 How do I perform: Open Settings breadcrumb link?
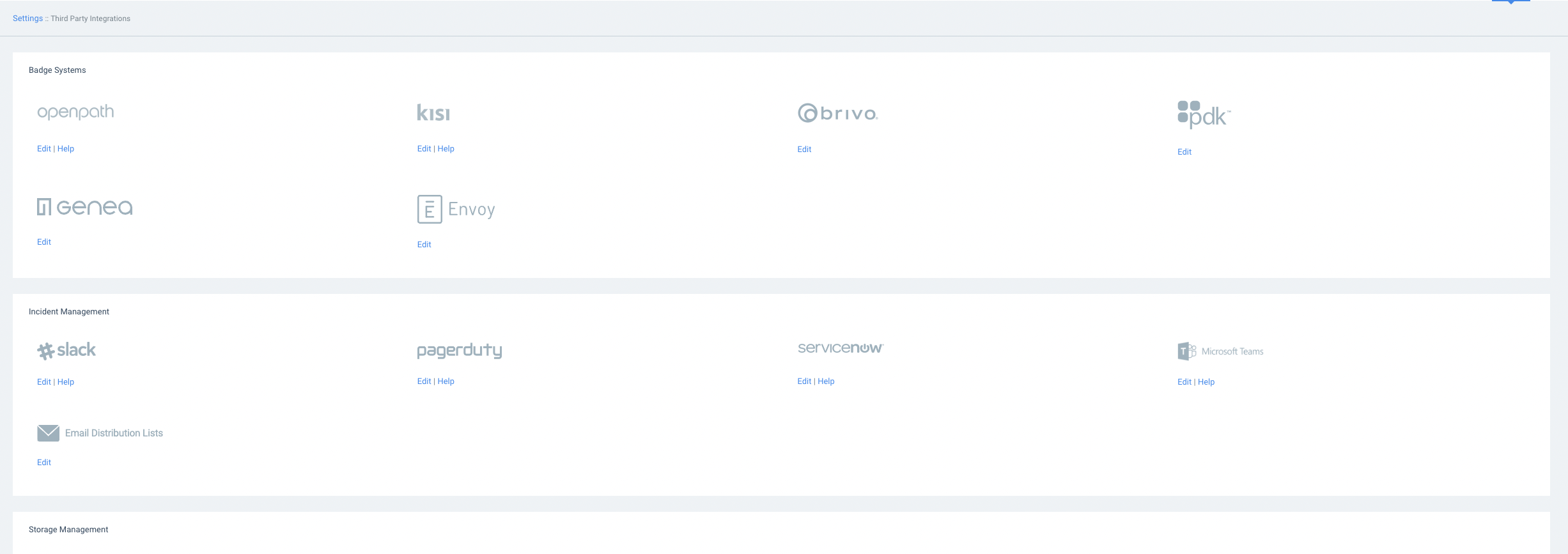click(x=27, y=19)
